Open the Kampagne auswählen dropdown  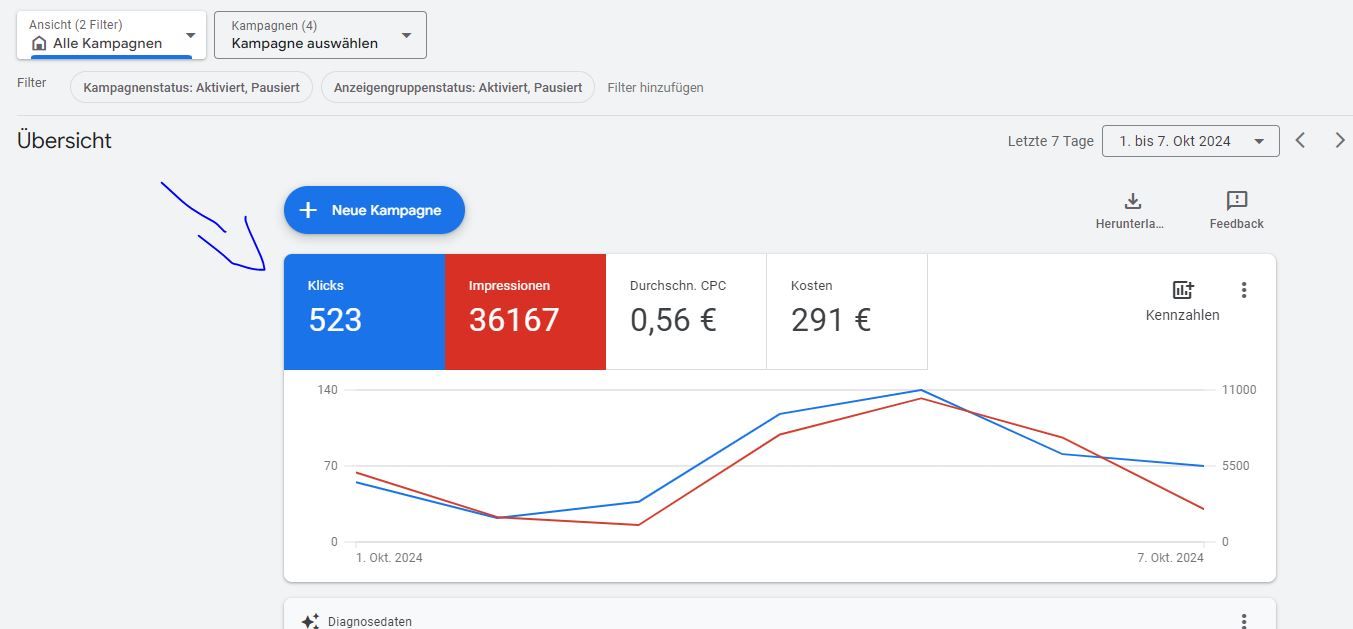320,35
